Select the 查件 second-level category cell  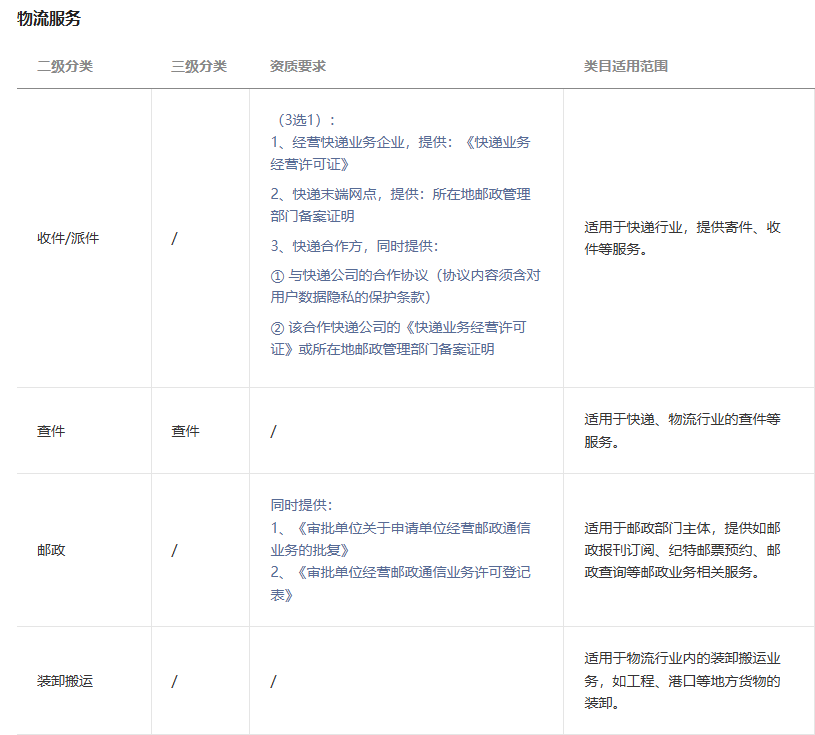point(51,431)
